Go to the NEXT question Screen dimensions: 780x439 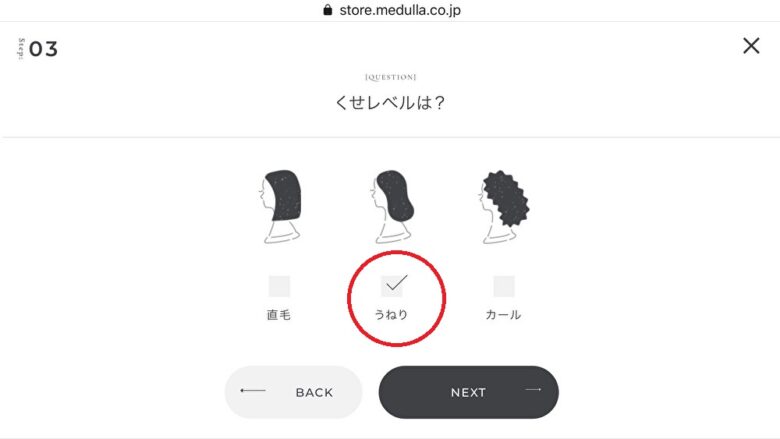click(x=469, y=392)
